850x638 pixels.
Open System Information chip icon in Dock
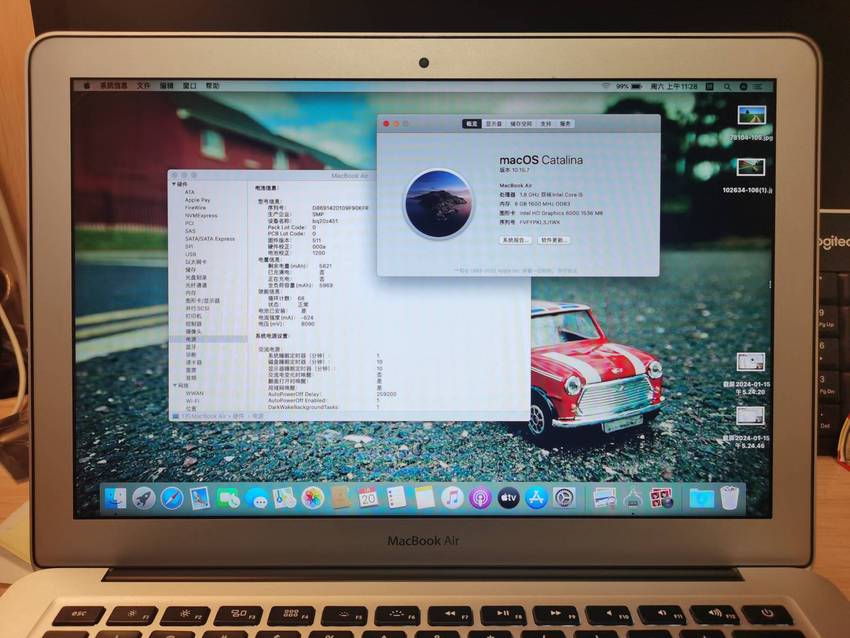pyautogui.click(x=633, y=498)
